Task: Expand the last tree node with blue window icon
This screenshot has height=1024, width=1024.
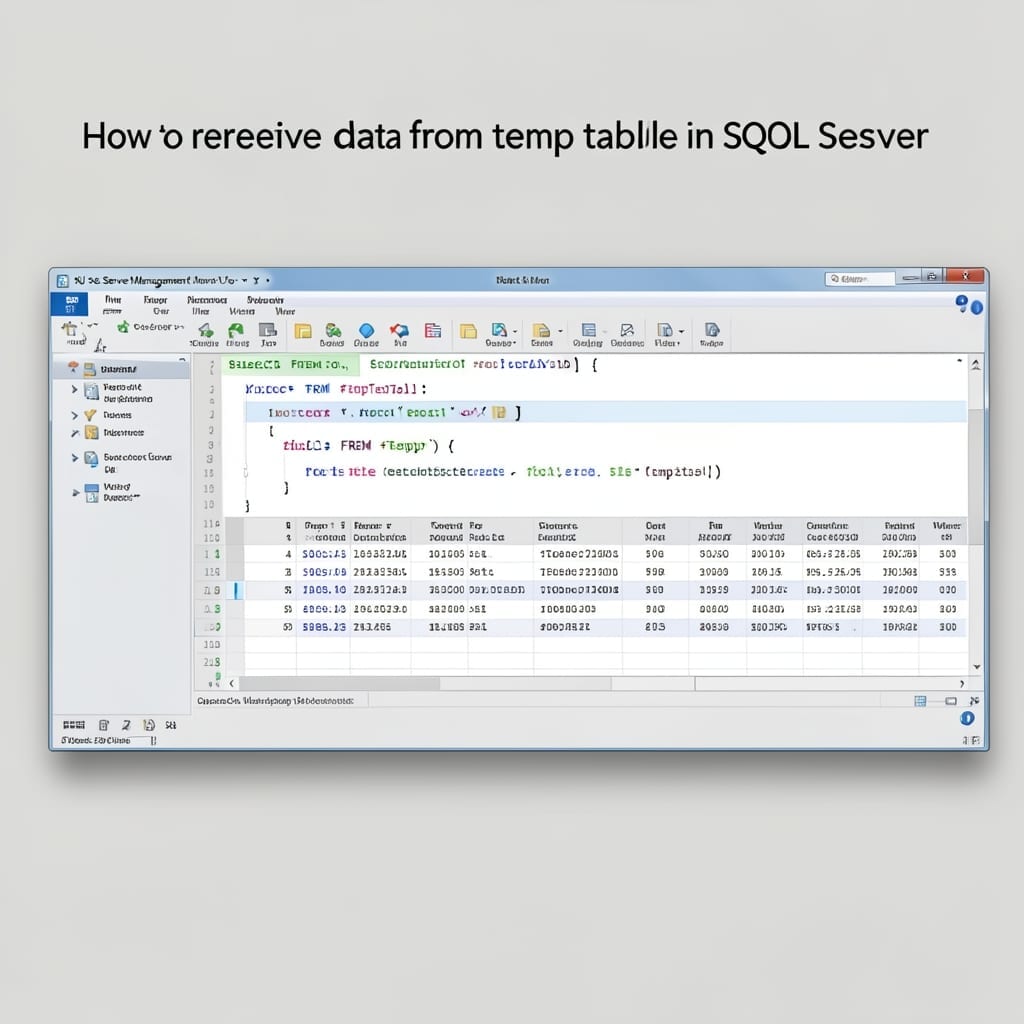Action: coord(76,492)
